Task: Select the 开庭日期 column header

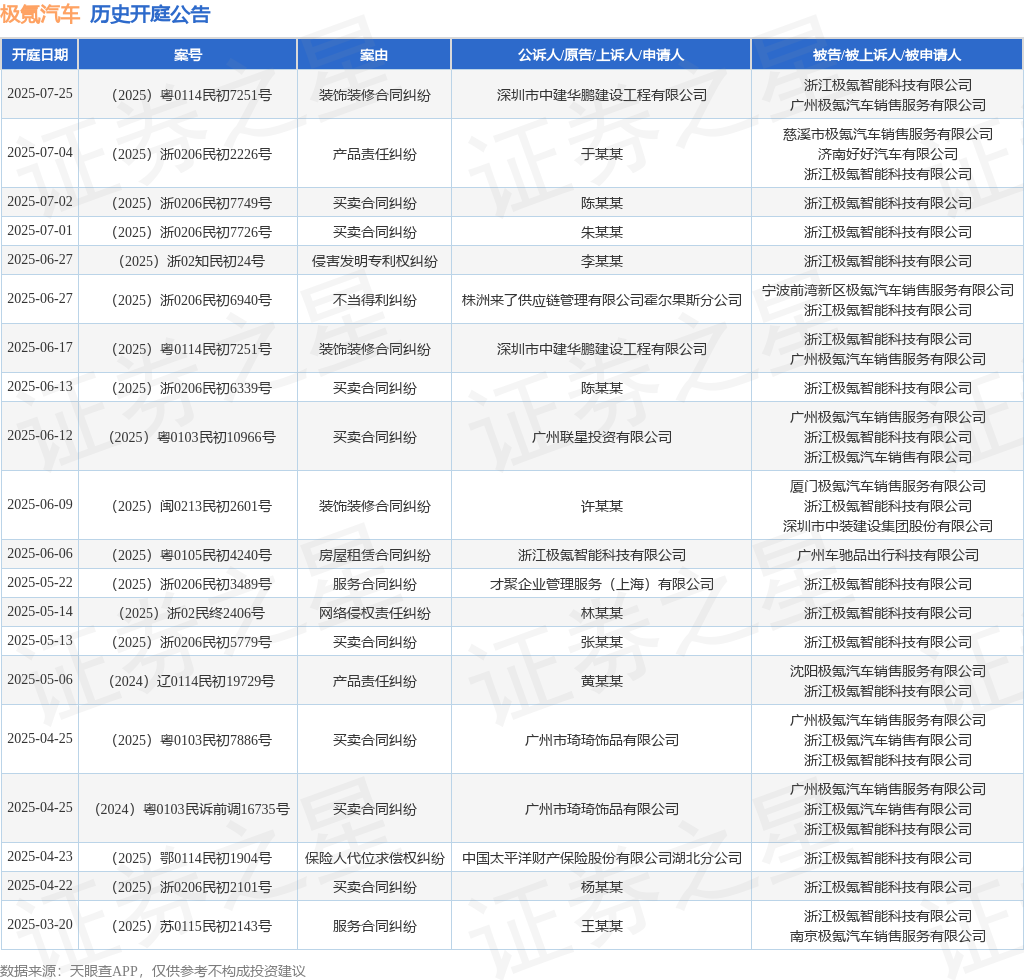Action: click(40, 55)
